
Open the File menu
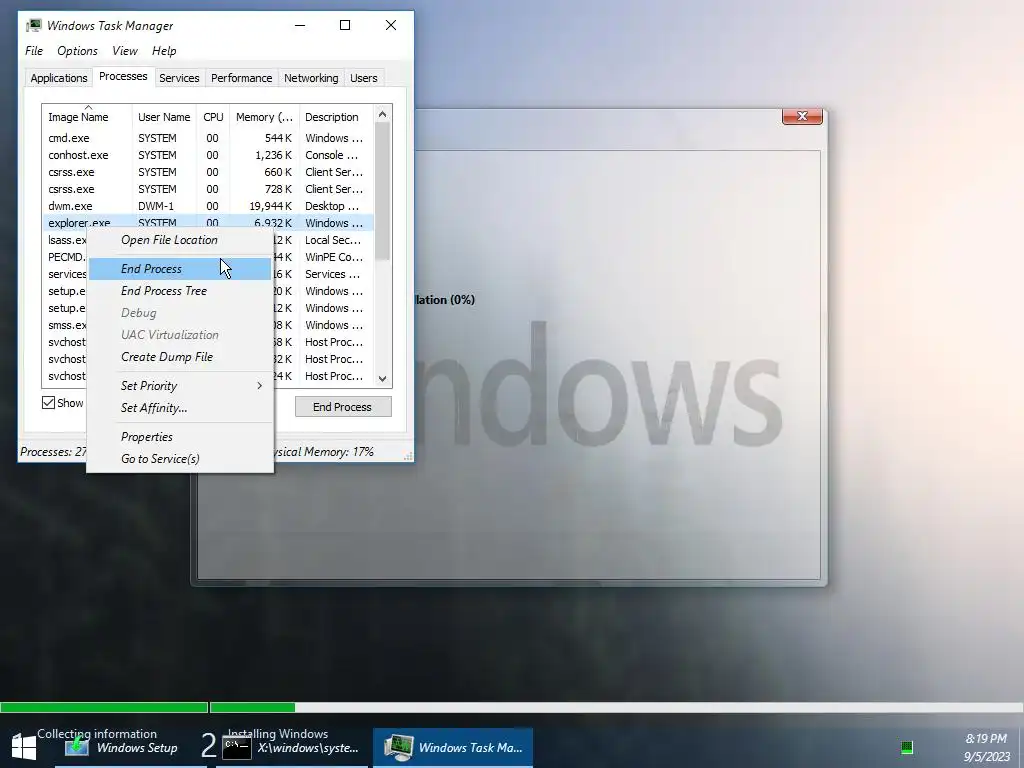pos(34,51)
